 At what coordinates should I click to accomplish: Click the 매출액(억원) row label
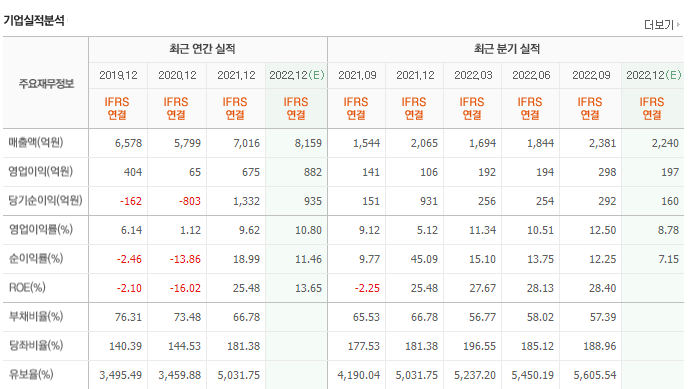coord(36,143)
